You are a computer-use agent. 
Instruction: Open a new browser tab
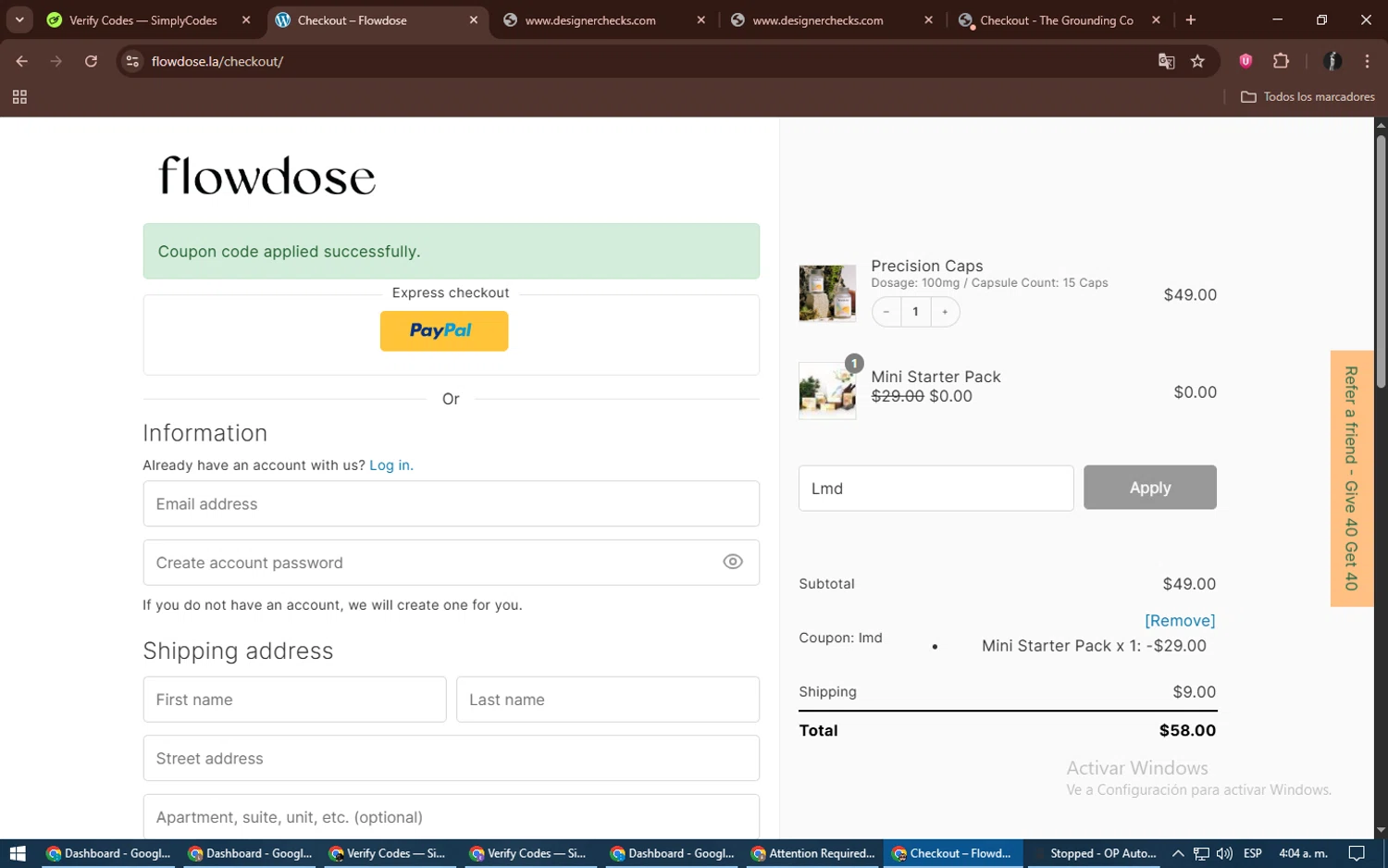[1191, 19]
